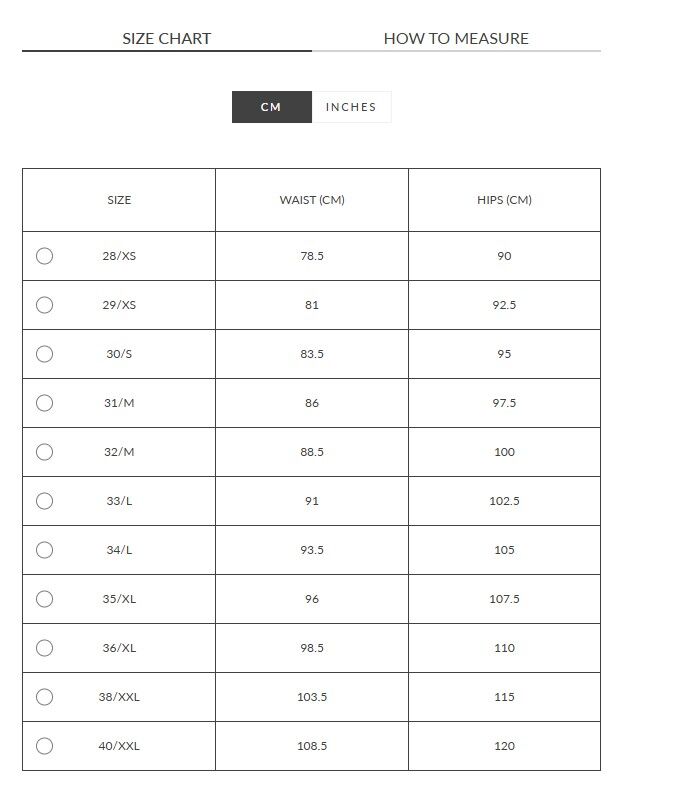This screenshot has width=686, height=804.
Task: Pick the 31/M size radio button
Action: coord(45,403)
